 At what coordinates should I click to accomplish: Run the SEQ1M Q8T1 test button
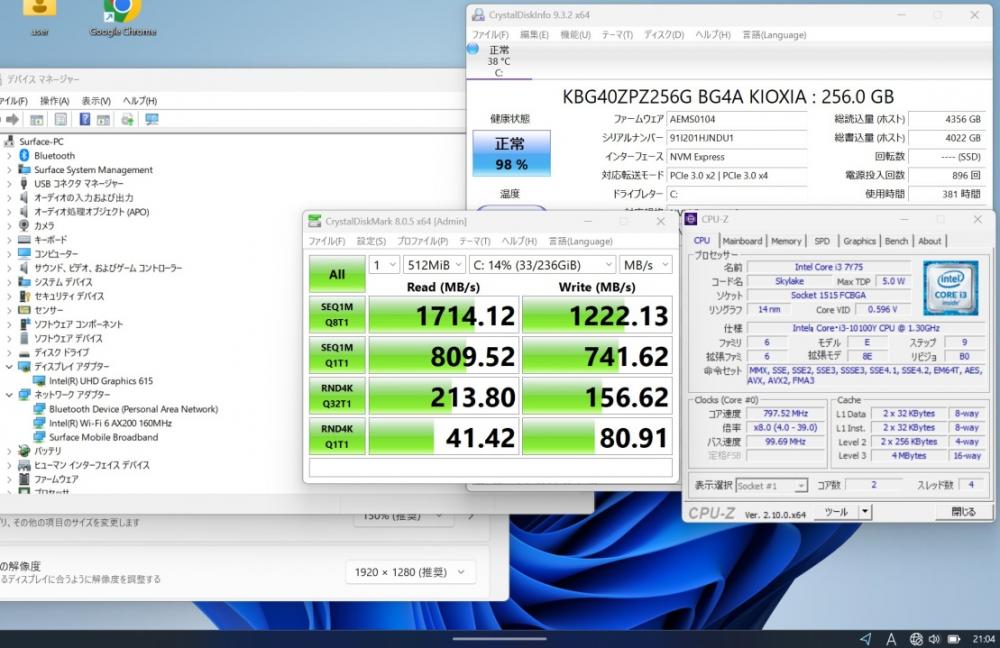[x=337, y=314]
